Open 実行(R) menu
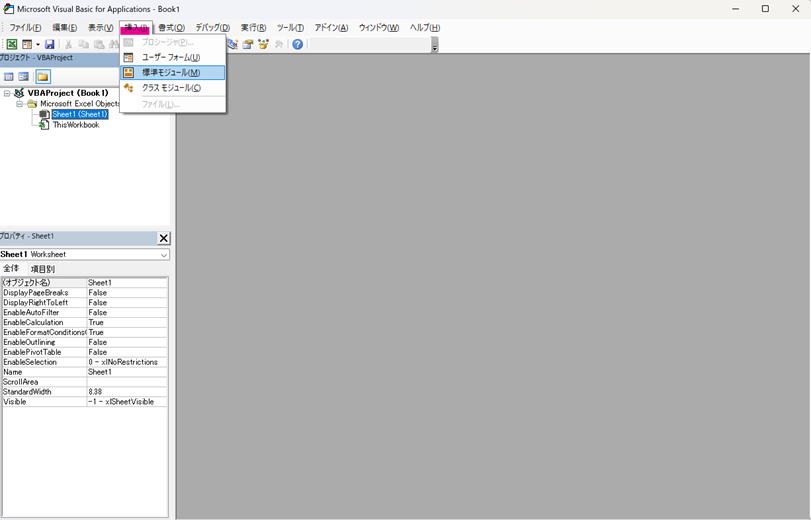 click(253, 28)
